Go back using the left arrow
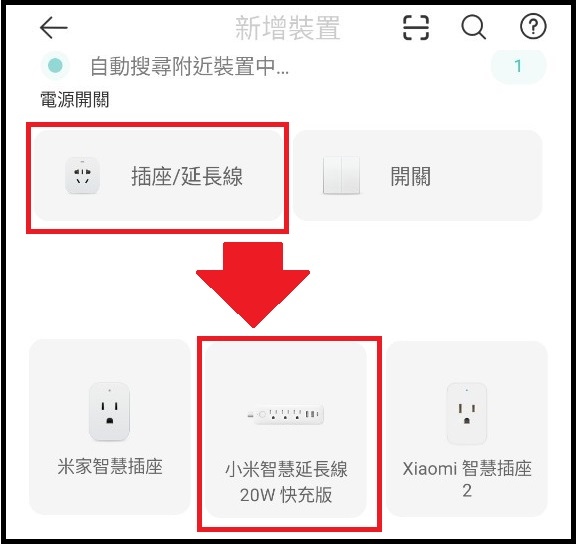Screen dimensions: 576x544 tap(54, 28)
